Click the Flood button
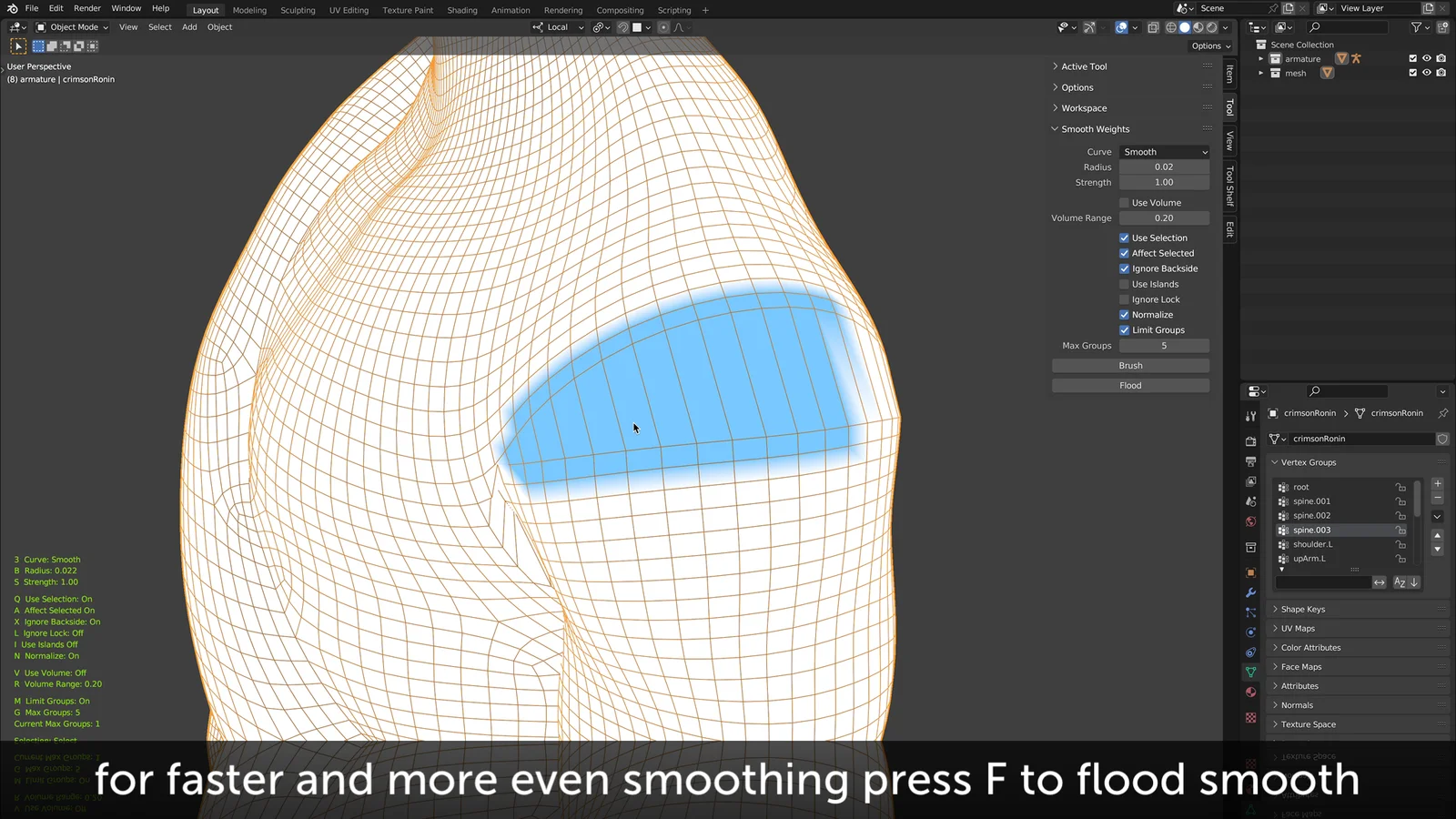 [x=1130, y=385]
